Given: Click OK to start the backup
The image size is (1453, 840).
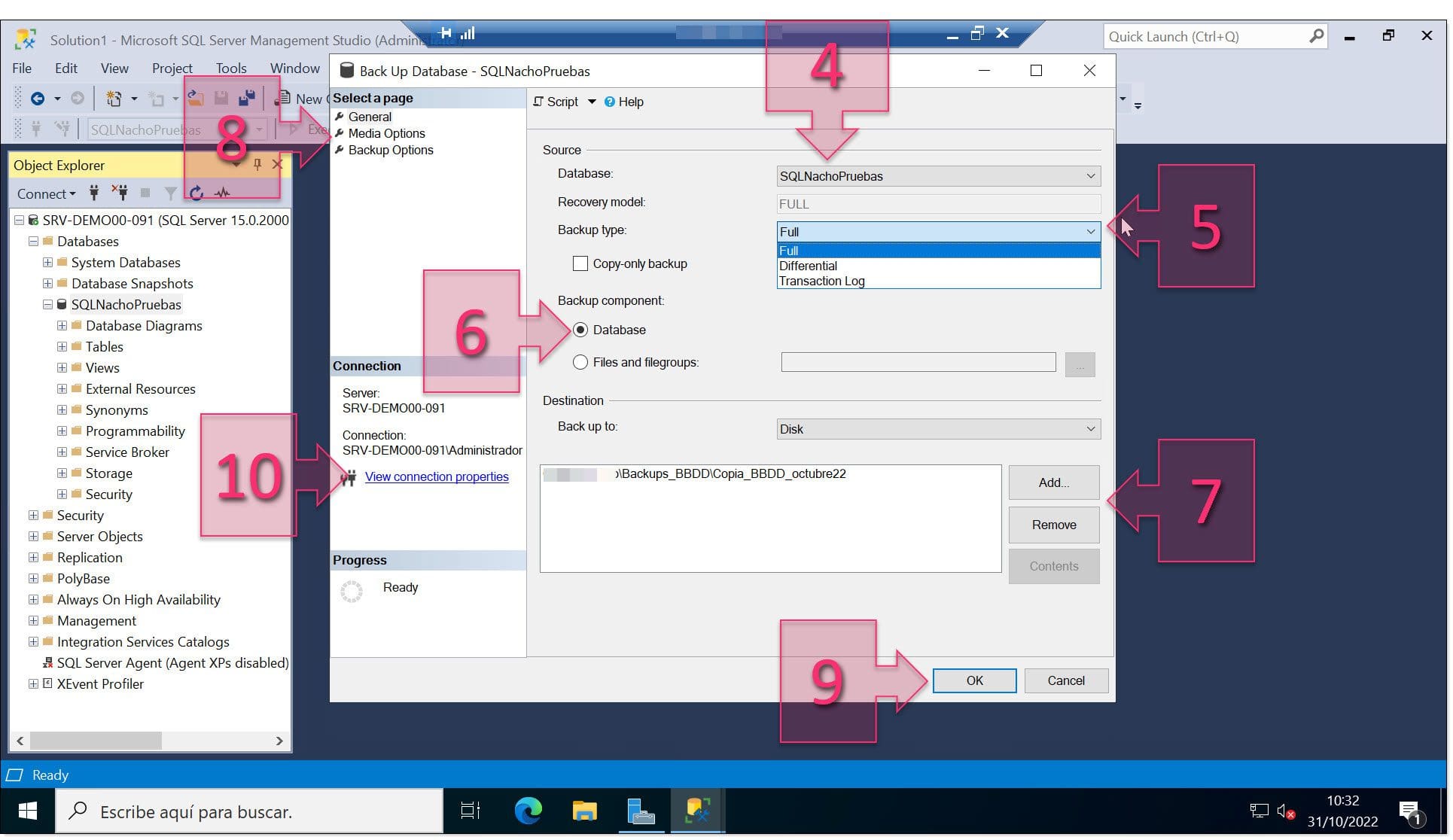Looking at the screenshot, I should (x=974, y=680).
